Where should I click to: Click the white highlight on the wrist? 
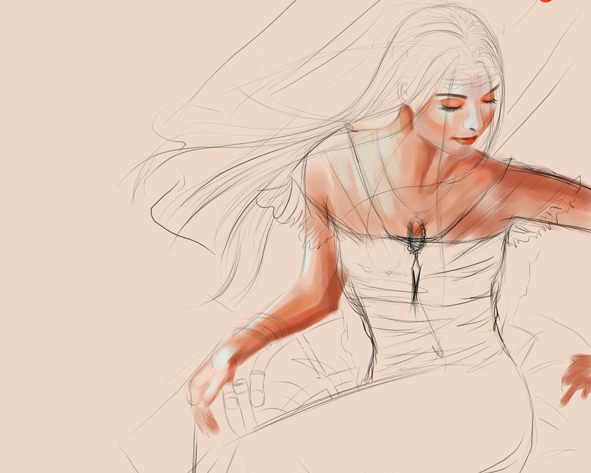click(x=222, y=357)
